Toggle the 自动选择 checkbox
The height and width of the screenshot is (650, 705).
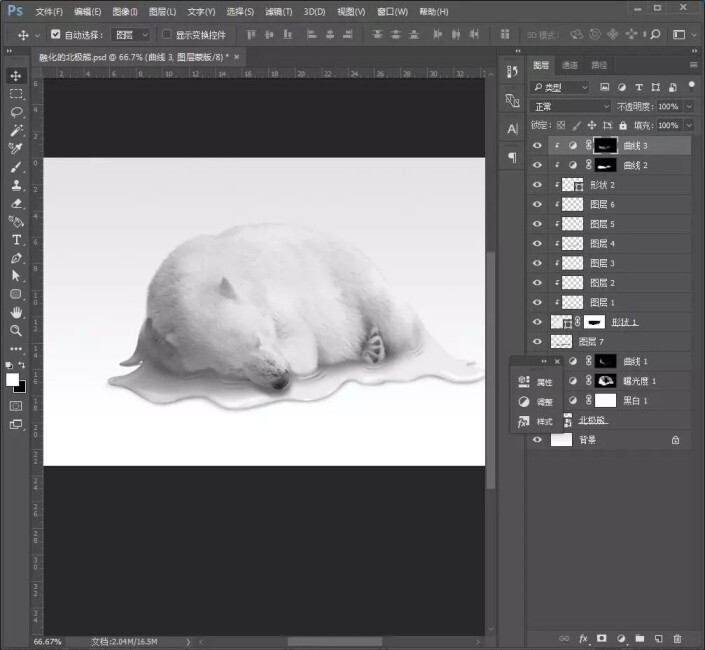(55, 34)
